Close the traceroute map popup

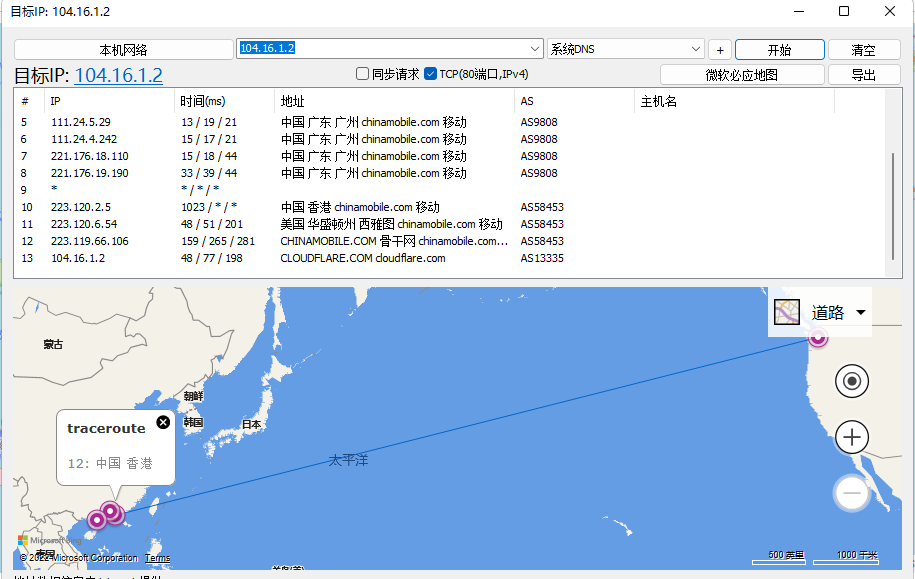pyautogui.click(x=163, y=422)
